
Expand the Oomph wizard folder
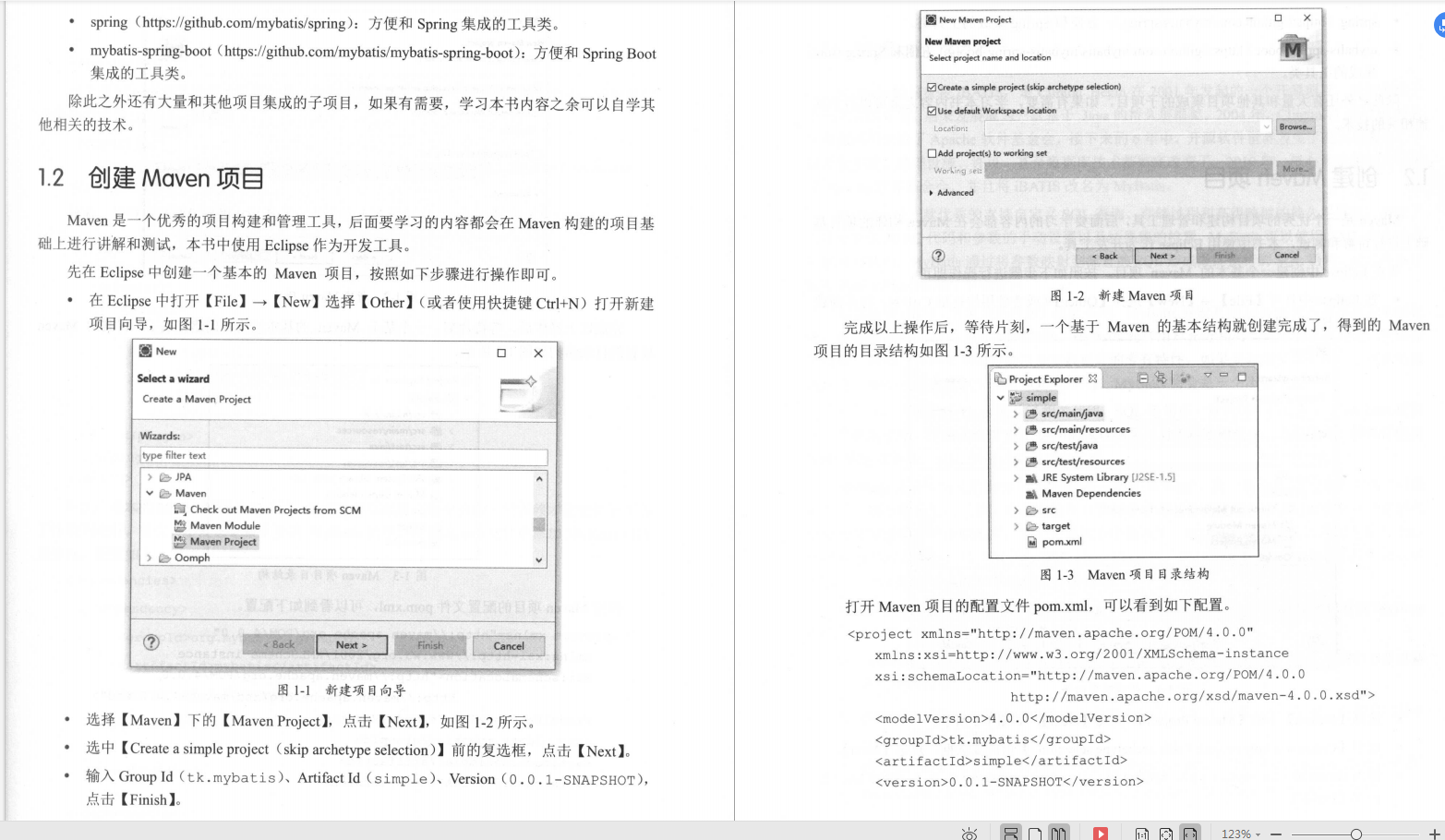tap(150, 558)
